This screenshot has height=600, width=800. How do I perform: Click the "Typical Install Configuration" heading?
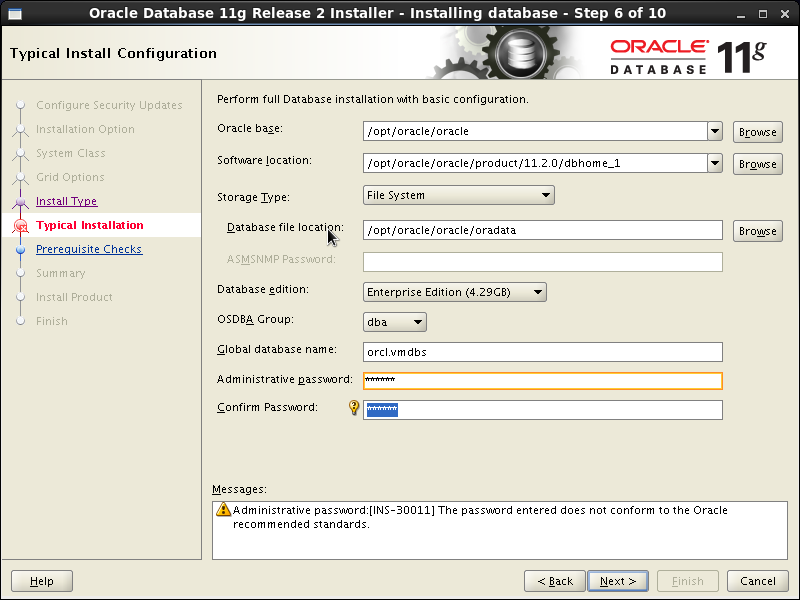coord(113,54)
